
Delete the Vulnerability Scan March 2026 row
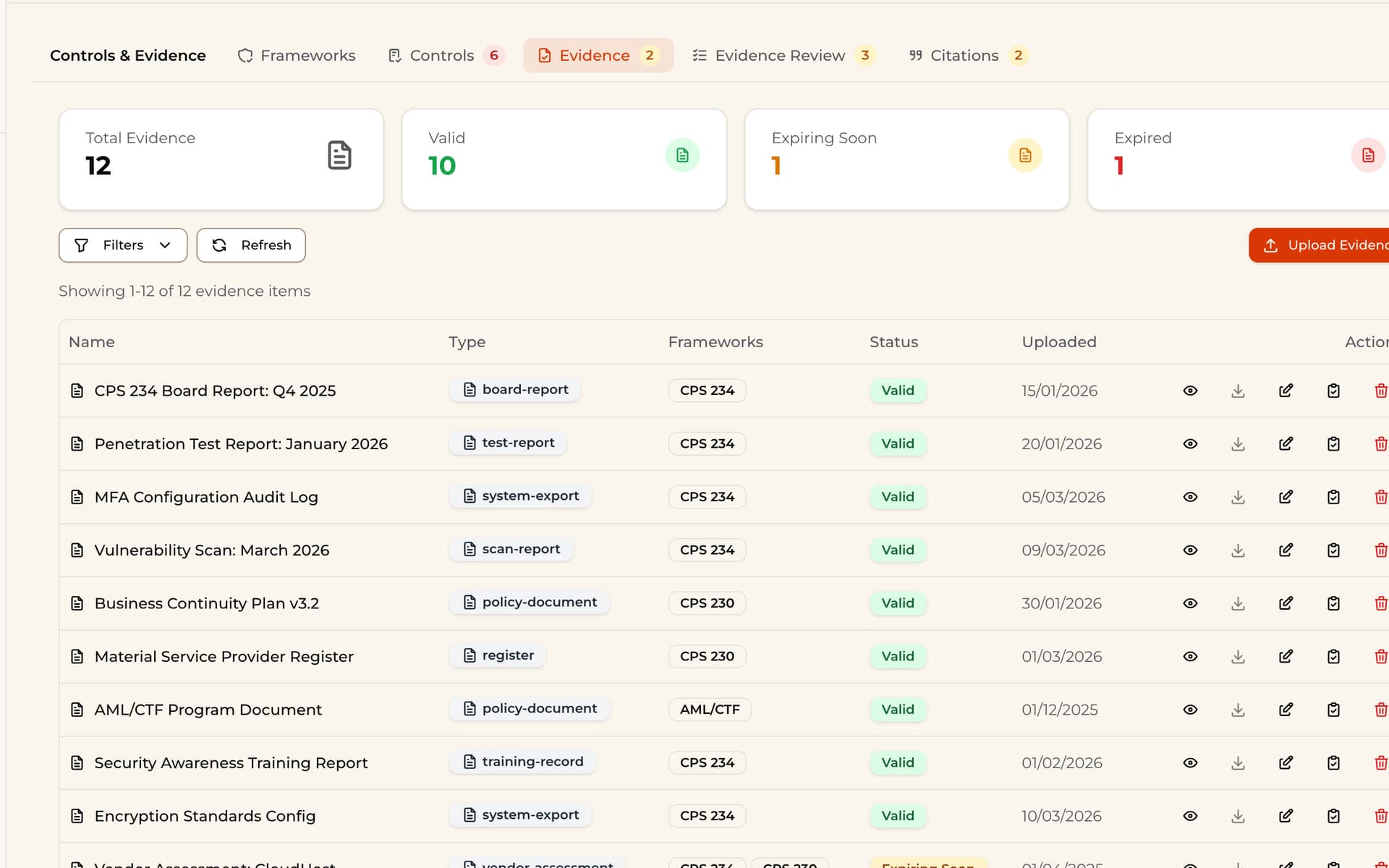1380,550
